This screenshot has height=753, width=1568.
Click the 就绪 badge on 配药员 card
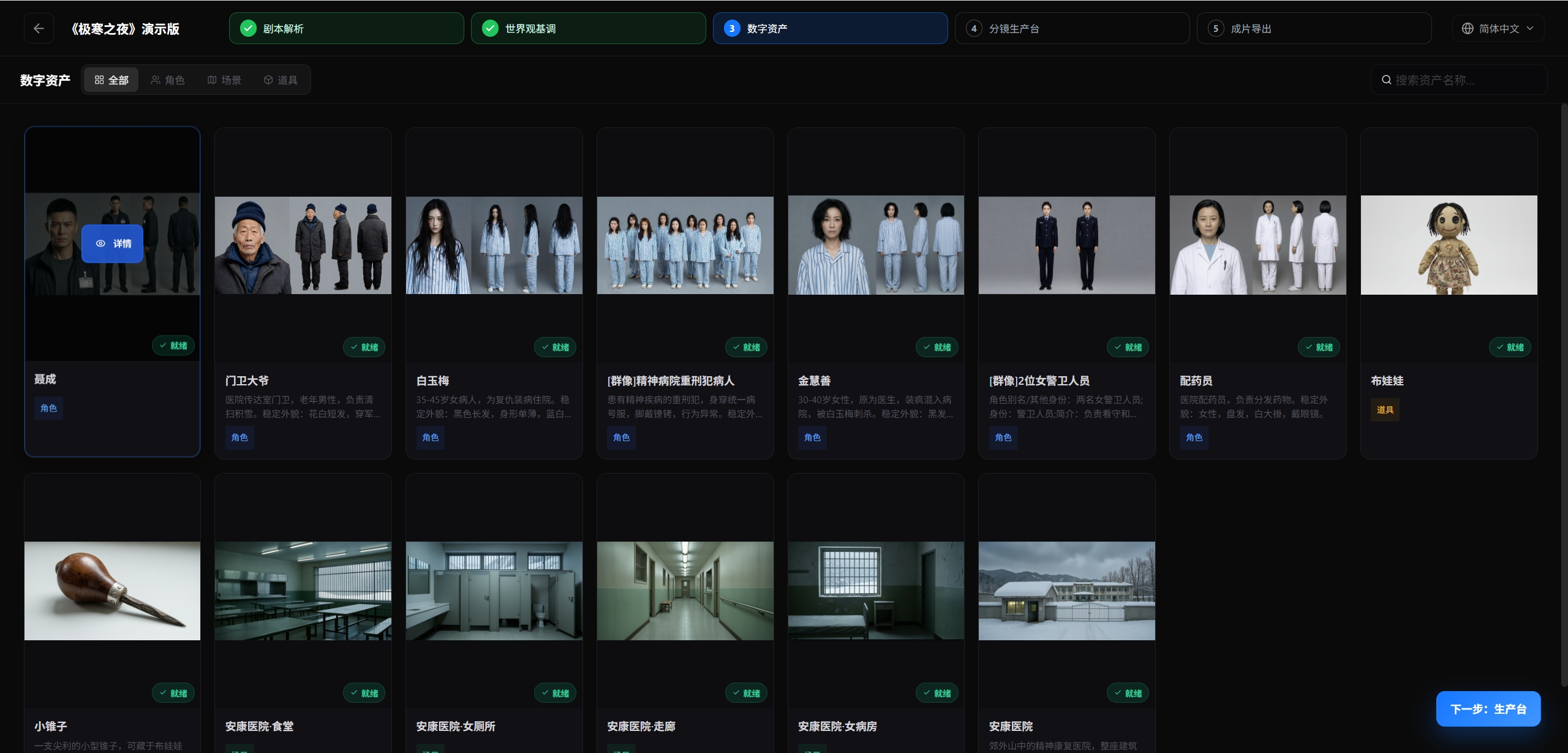(x=1319, y=347)
